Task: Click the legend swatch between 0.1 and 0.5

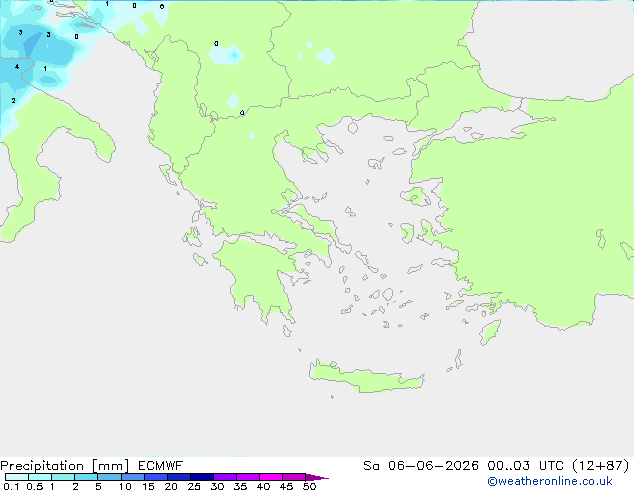Action: (x=17, y=477)
